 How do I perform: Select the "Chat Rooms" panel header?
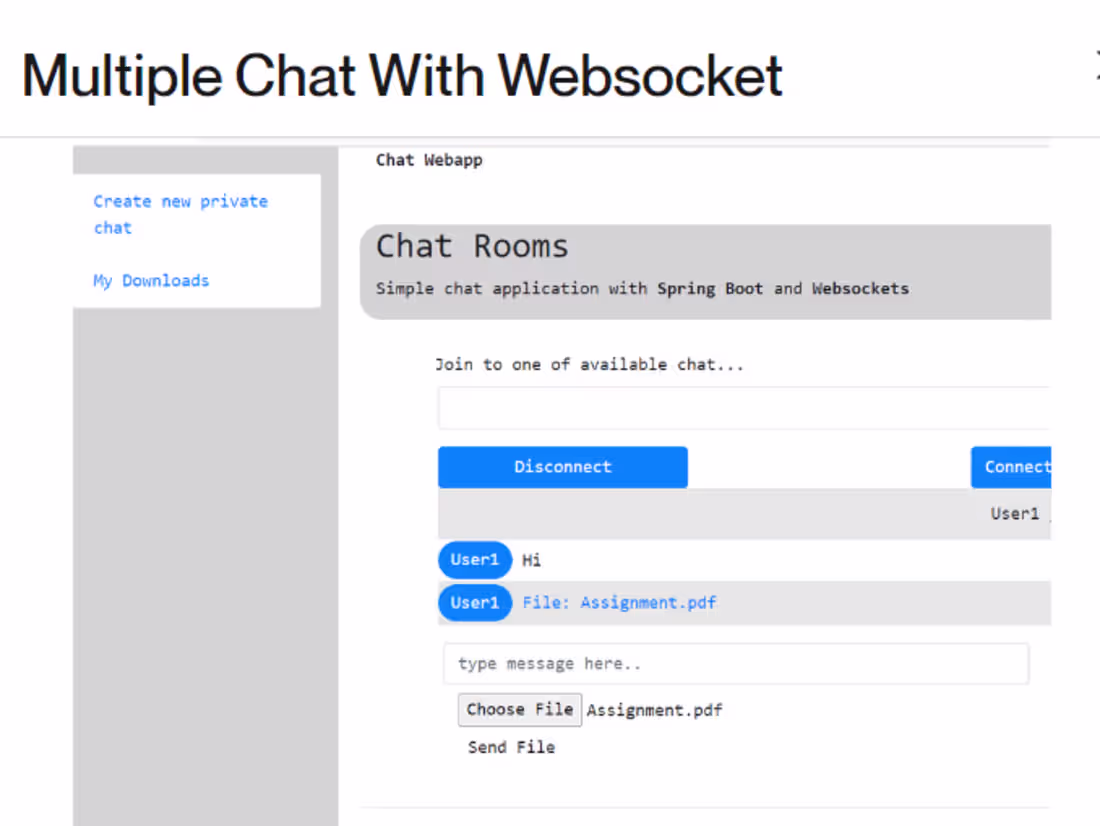tap(471, 246)
